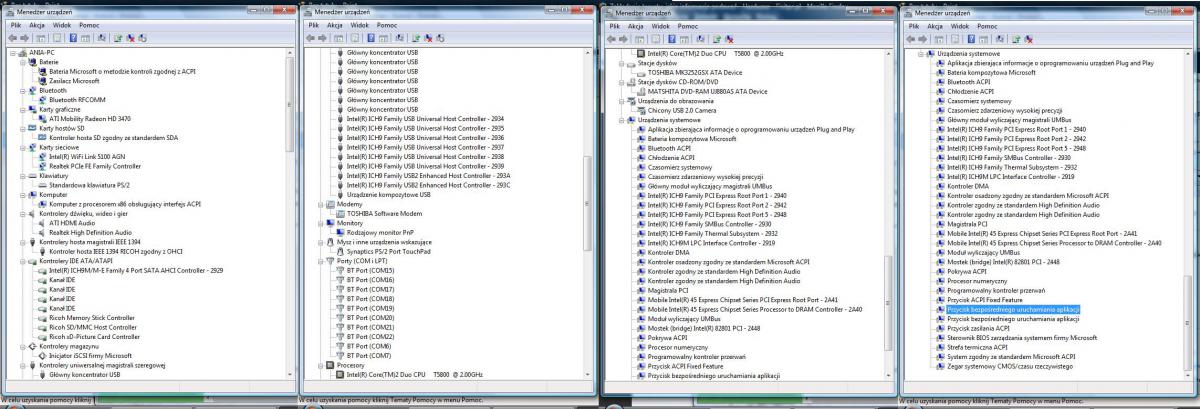Open Widok menu in the BT Port window
This screenshot has width=1200, height=409.
pos(360,25)
